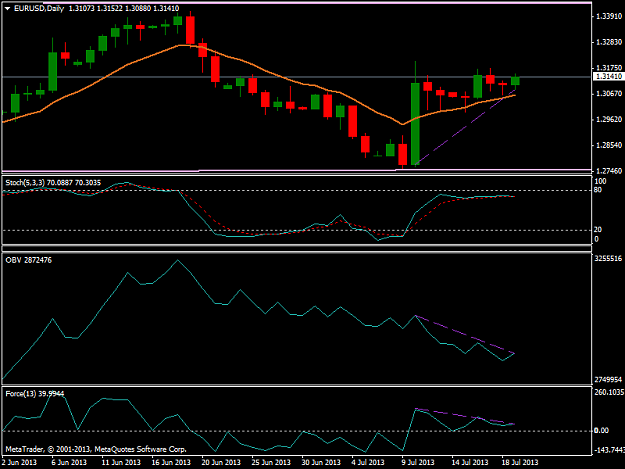Select the 6 Jun 2013 date label
The width and height of the screenshot is (625, 469).
[x=69, y=462]
